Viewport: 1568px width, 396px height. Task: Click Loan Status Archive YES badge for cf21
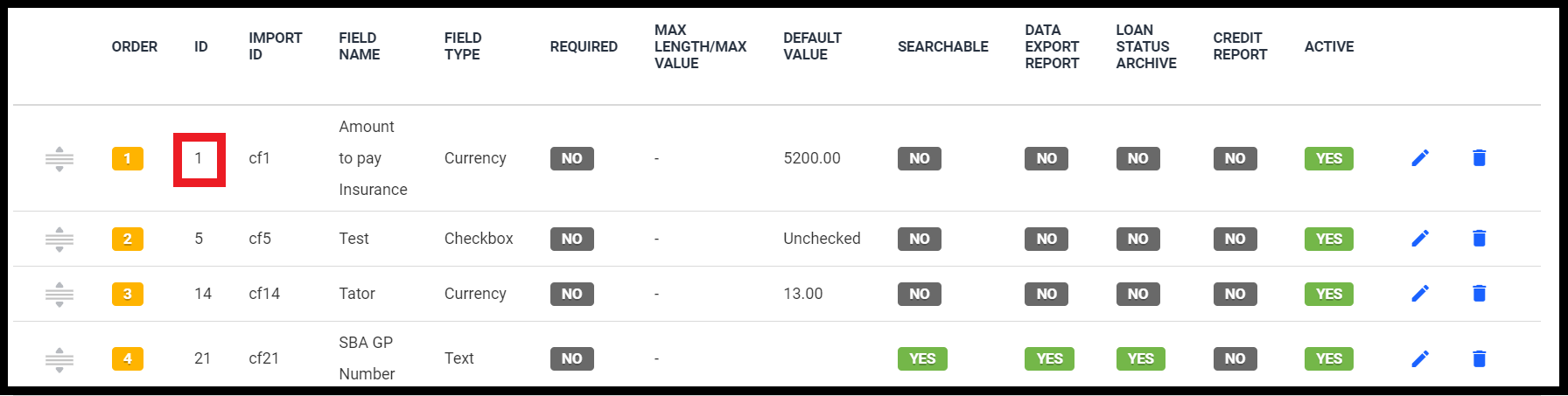1140,358
